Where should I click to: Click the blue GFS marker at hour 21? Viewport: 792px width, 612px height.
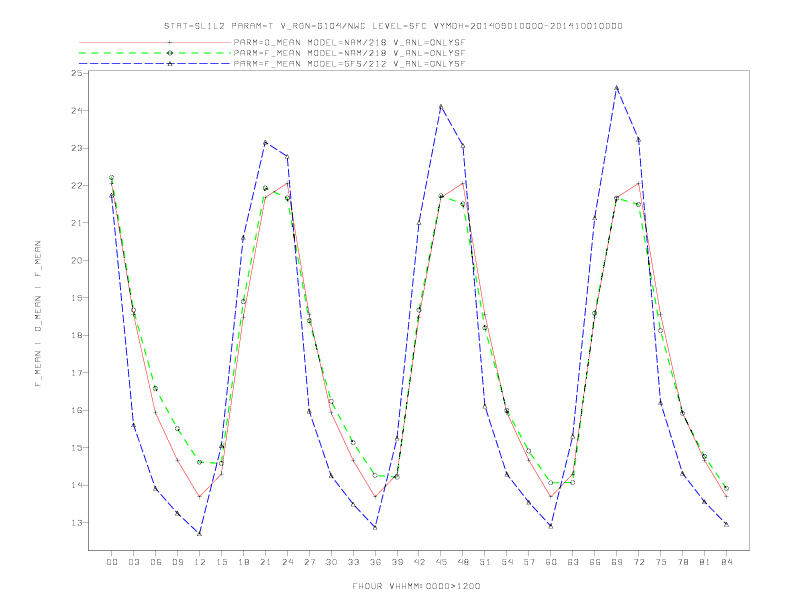click(265, 143)
